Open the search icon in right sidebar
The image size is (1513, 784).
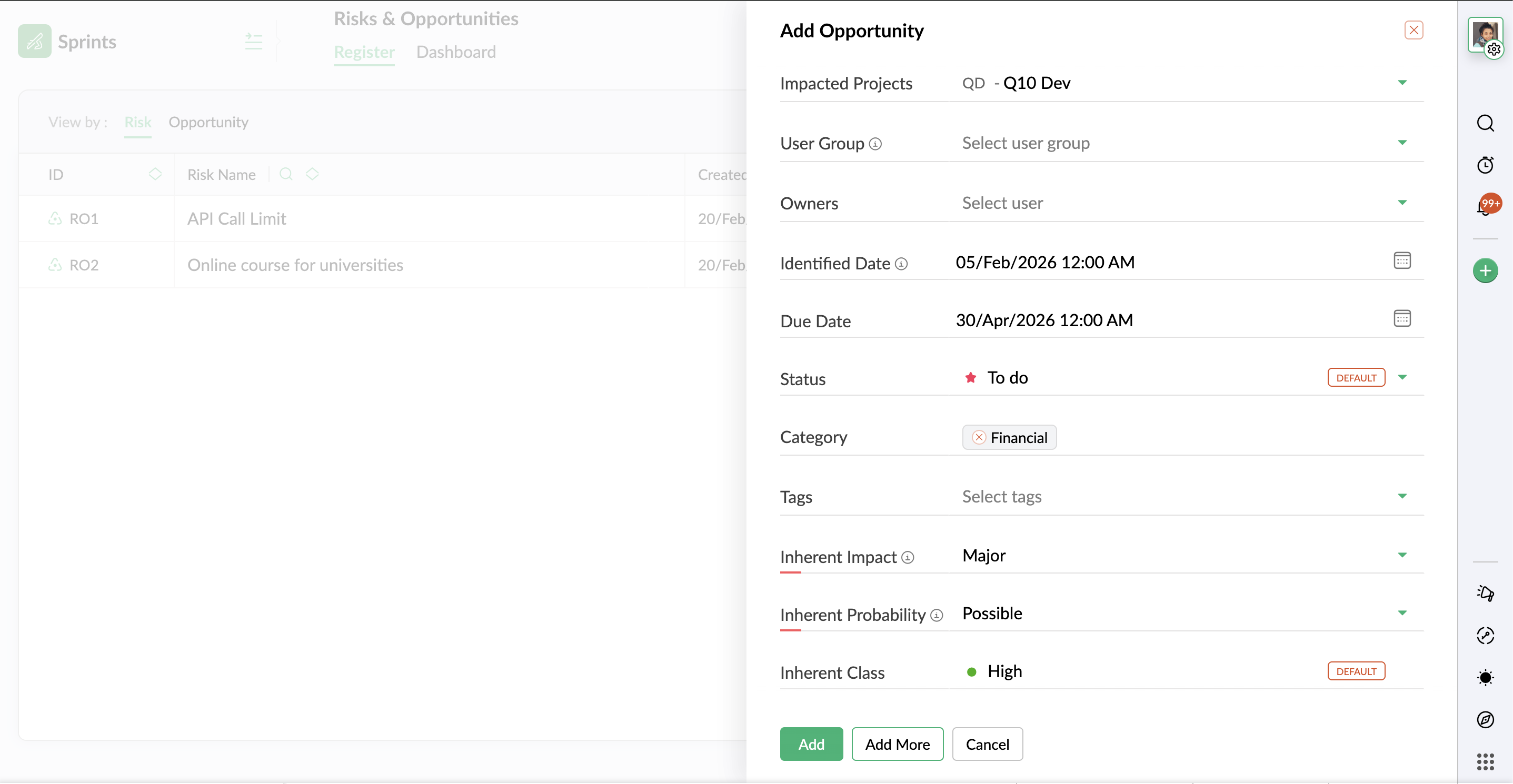pyautogui.click(x=1485, y=123)
